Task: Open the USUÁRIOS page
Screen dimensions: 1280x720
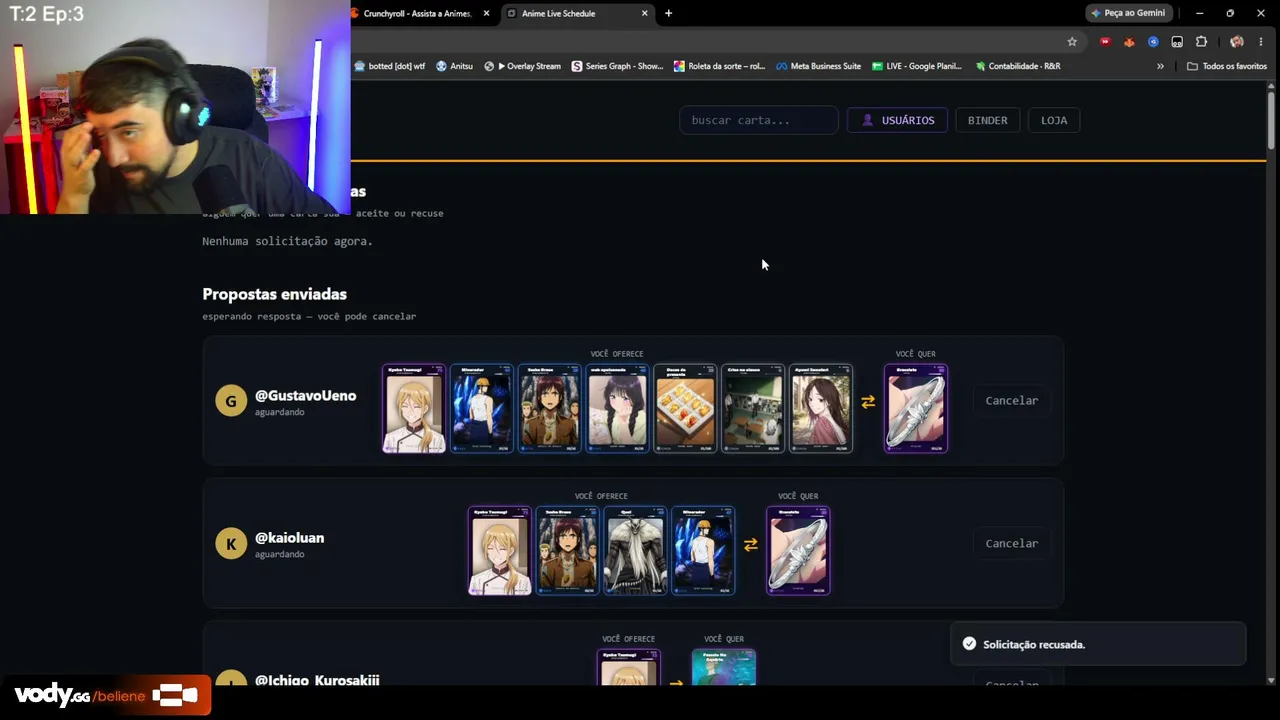Action: click(x=898, y=120)
